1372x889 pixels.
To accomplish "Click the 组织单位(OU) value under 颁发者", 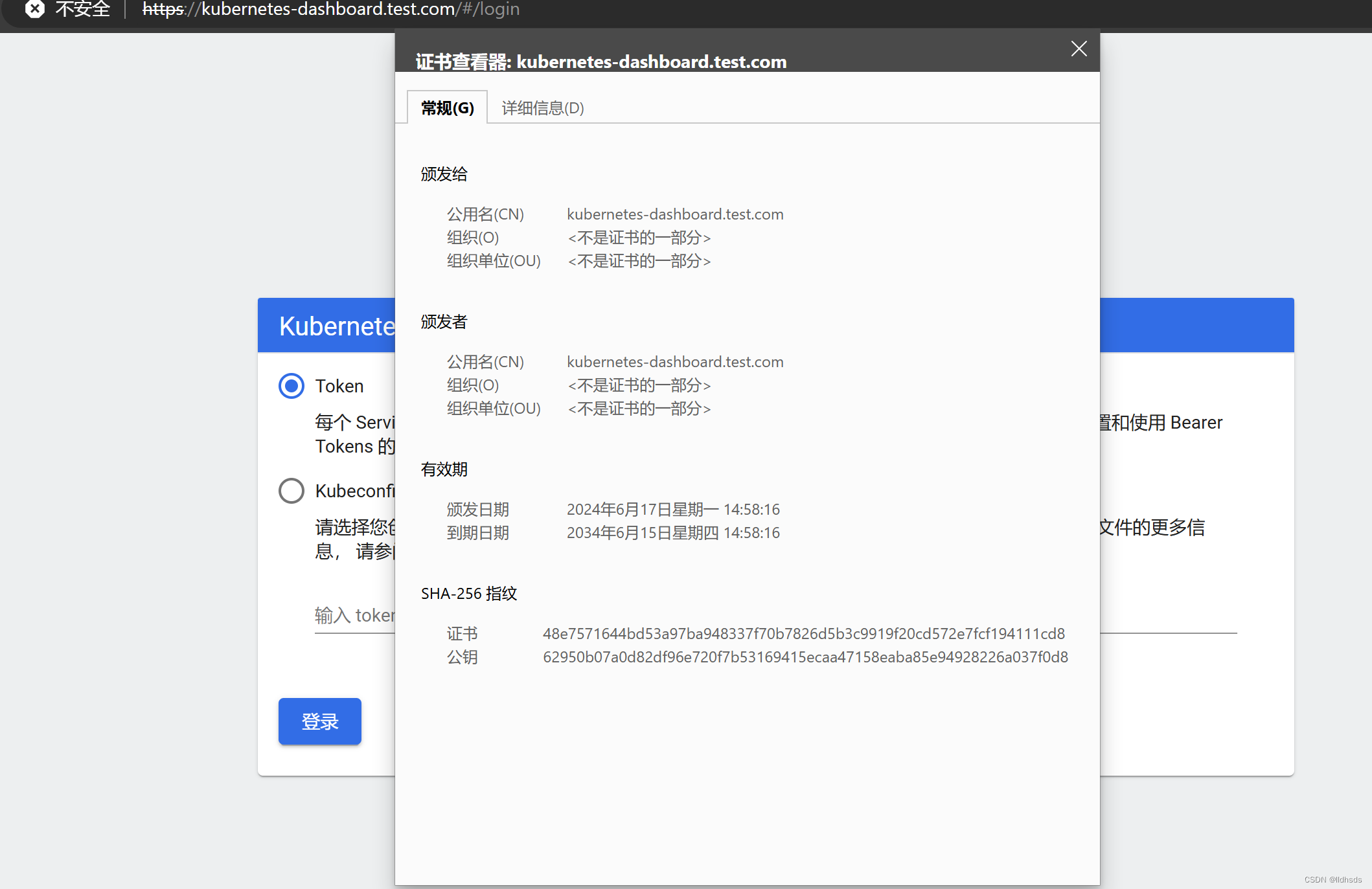I will 639,409.
